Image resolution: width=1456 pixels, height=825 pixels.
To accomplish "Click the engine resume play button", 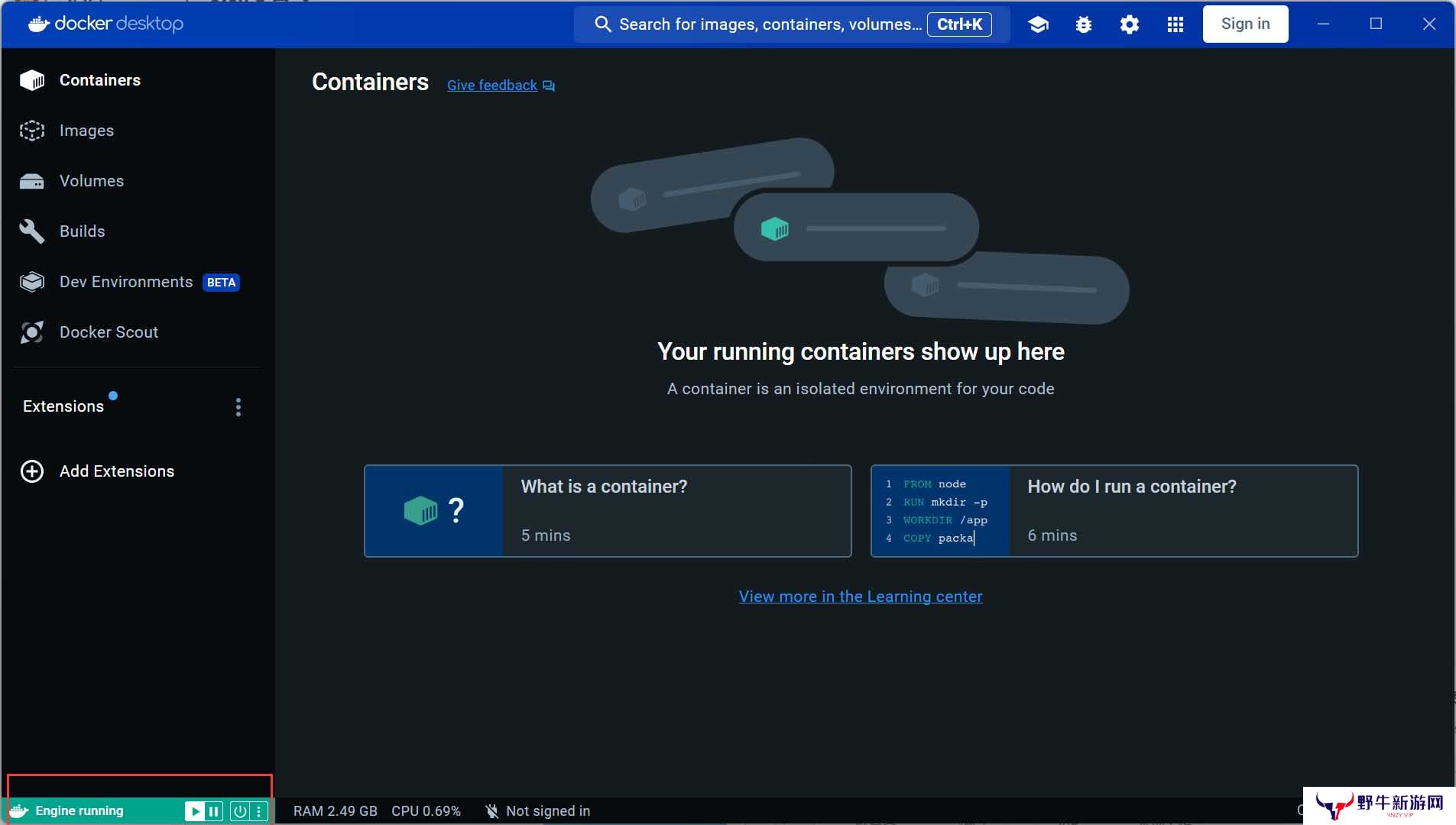I will pyautogui.click(x=194, y=811).
